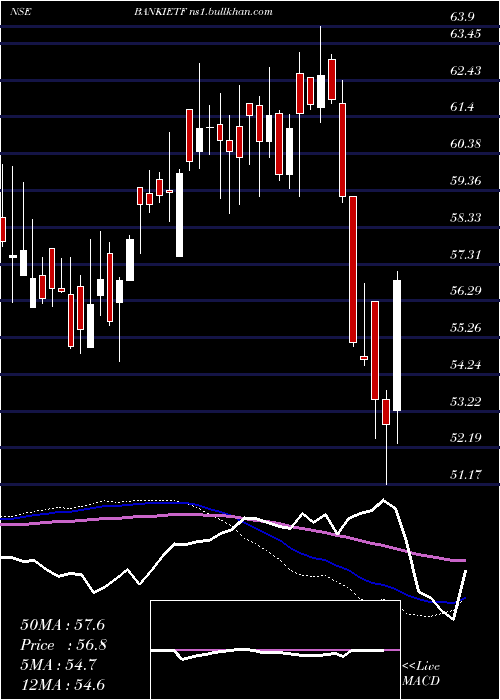
Task: Click the <<Live MACD label
Action: point(421,674)
